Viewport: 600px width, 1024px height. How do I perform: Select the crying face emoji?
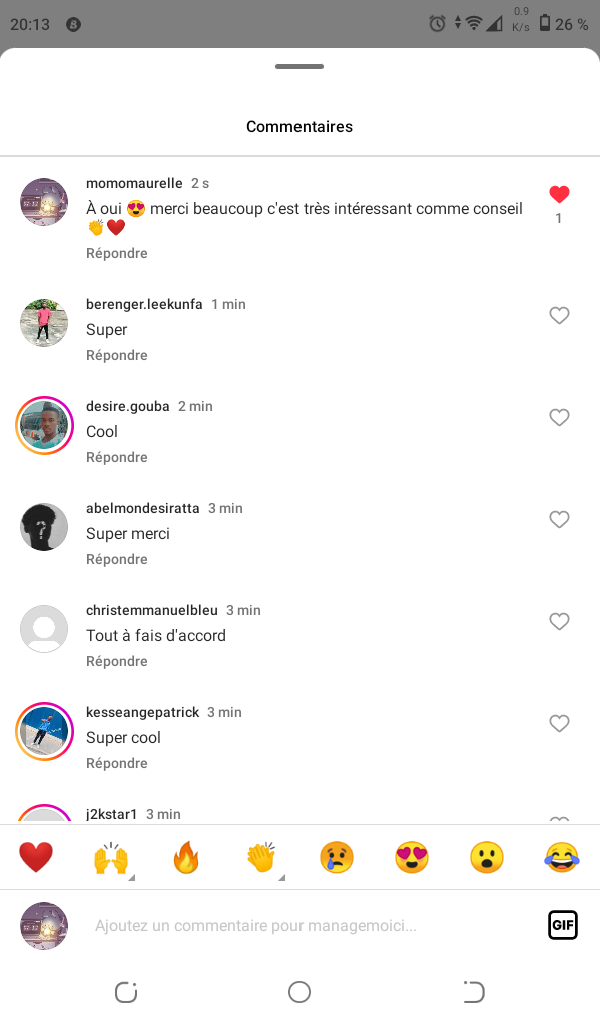click(337, 857)
